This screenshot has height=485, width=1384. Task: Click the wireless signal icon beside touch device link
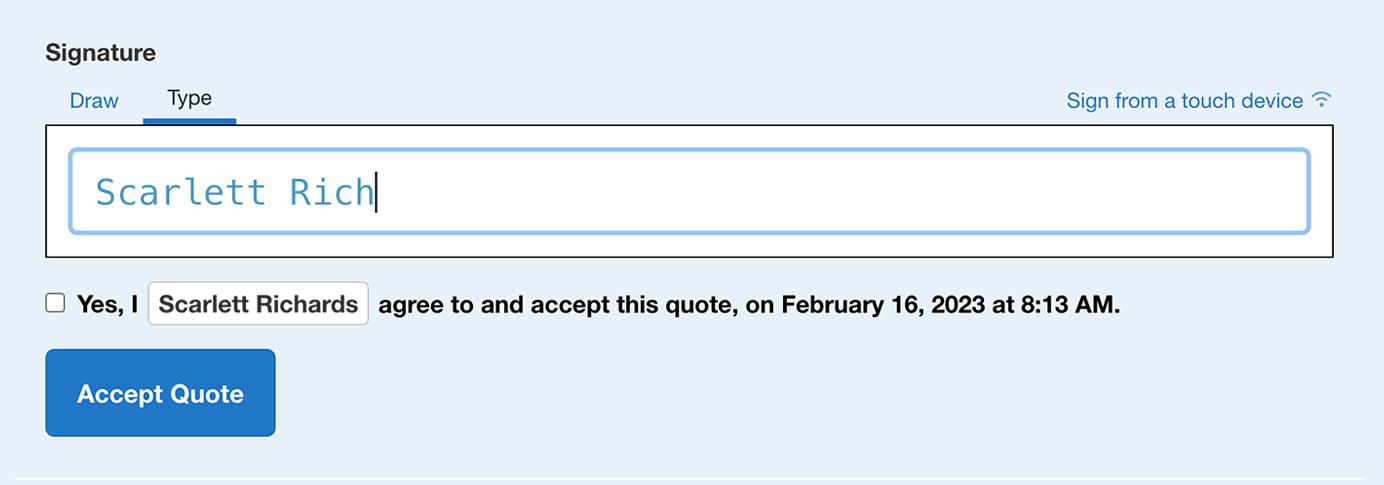click(x=1322, y=100)
